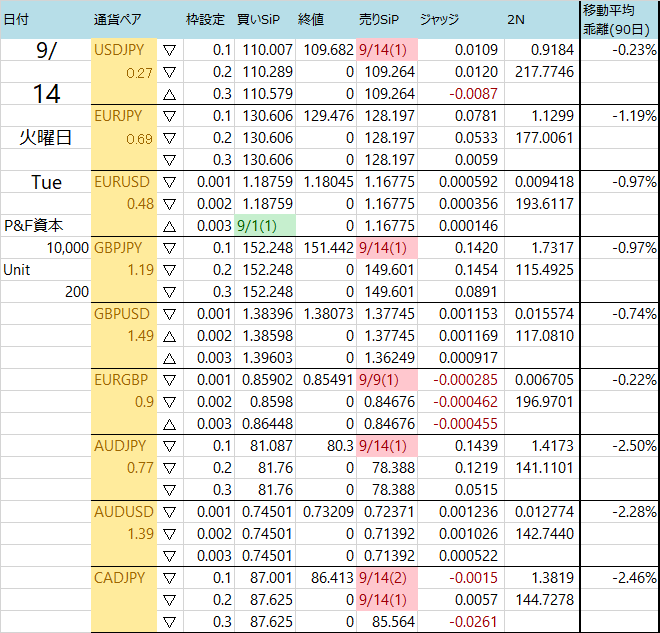Select the red judge value -0.0261

(474, 622)
